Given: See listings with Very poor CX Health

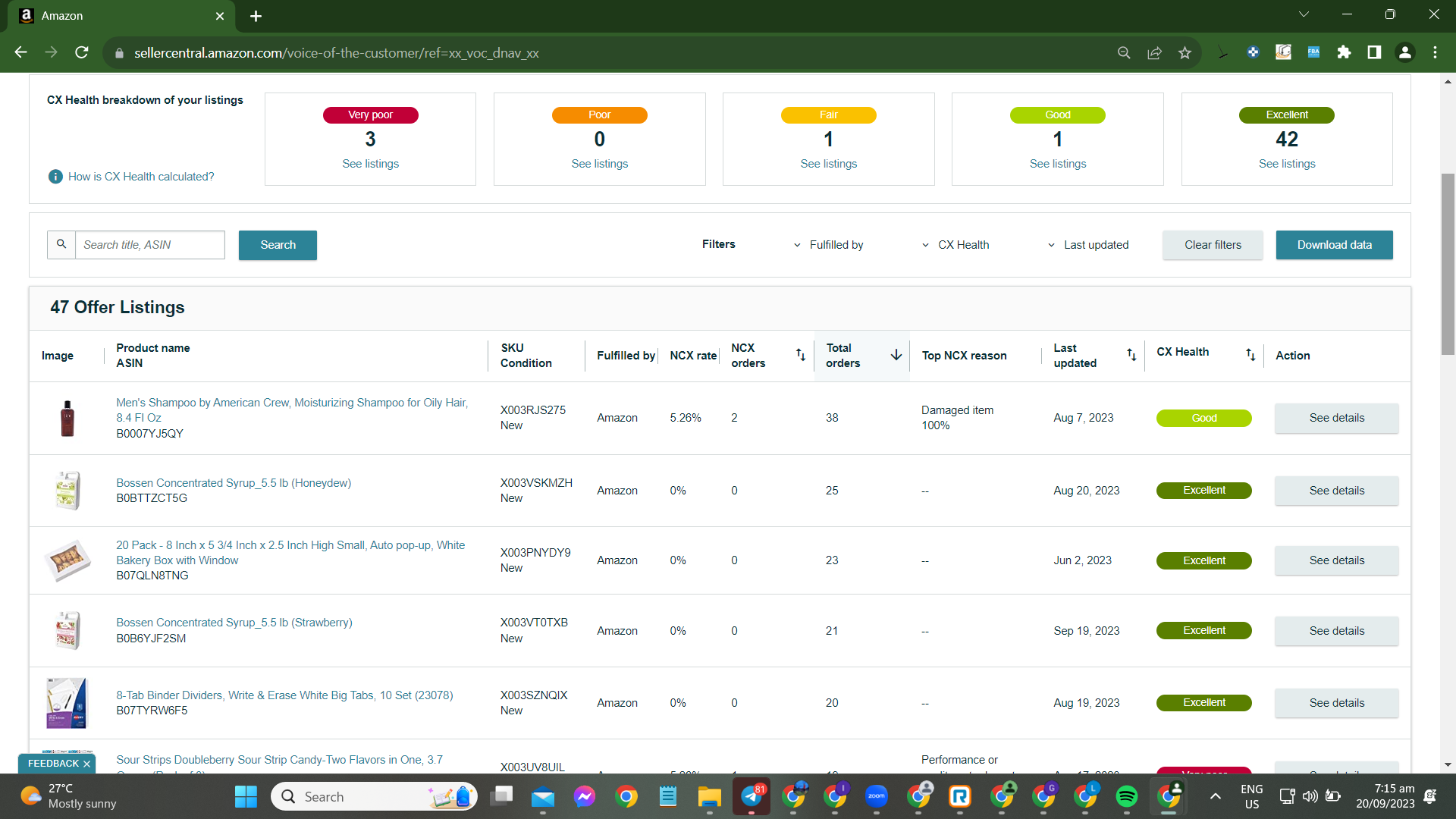Looking at the screenshot, I should tap(370, 164).
